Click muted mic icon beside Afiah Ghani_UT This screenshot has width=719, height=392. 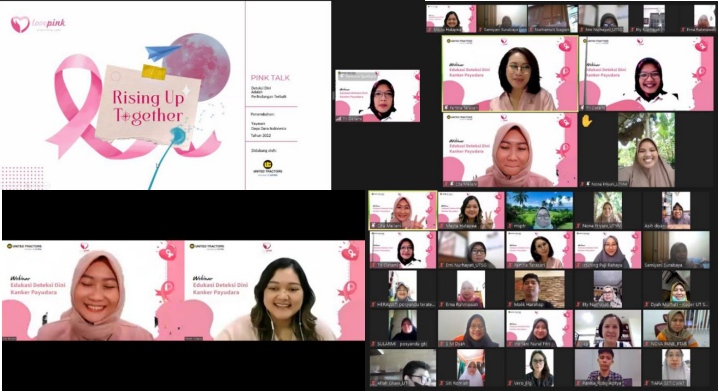click(x=374, y=383)
